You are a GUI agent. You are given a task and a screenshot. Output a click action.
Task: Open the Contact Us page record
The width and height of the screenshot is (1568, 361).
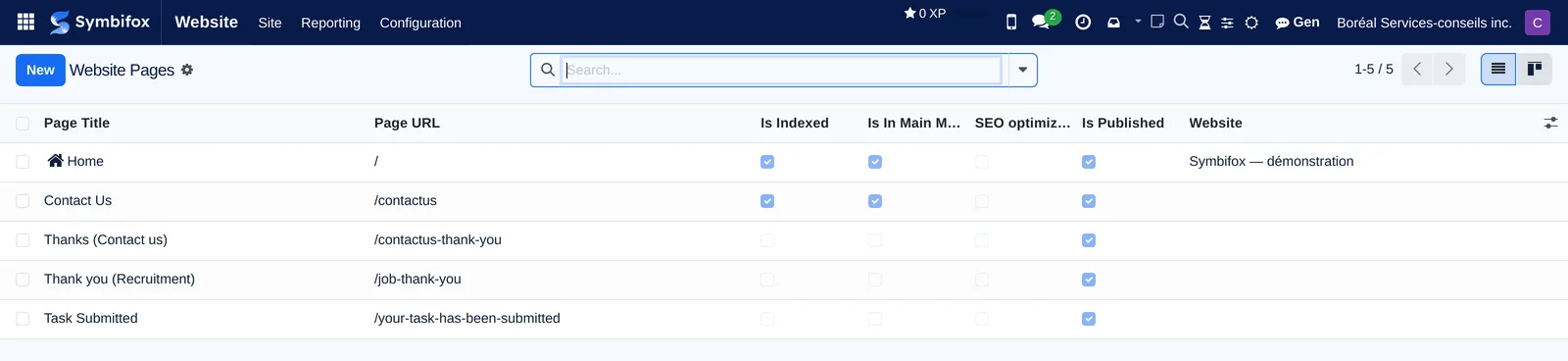pyautogui.click(x=77, y=200)
